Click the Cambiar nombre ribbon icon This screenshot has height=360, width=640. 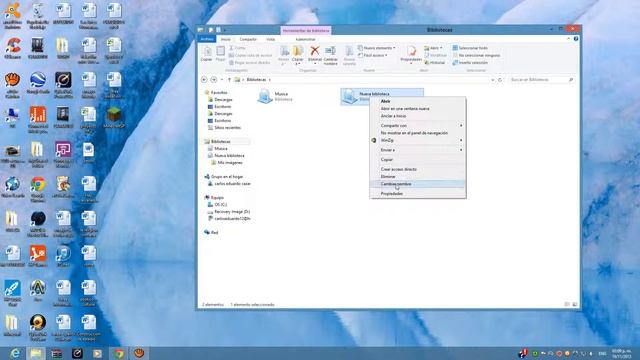(x=331, y=55)
